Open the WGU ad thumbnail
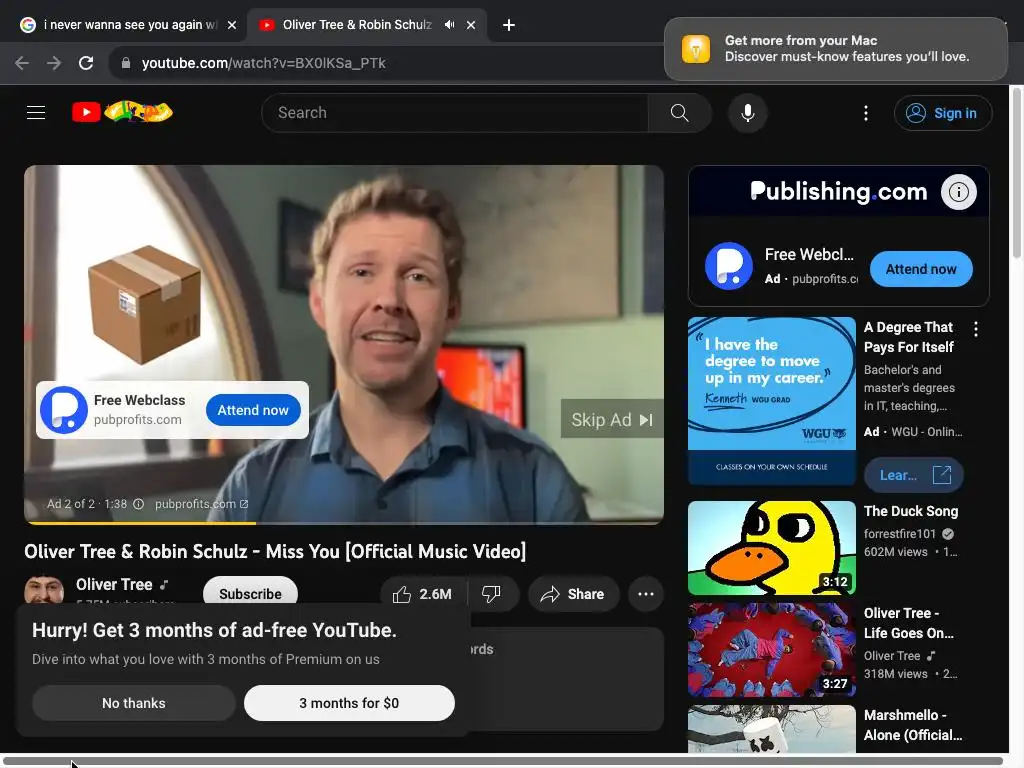Image resolution: width=1024 pixels, height=768 pixels. (771, 401)
